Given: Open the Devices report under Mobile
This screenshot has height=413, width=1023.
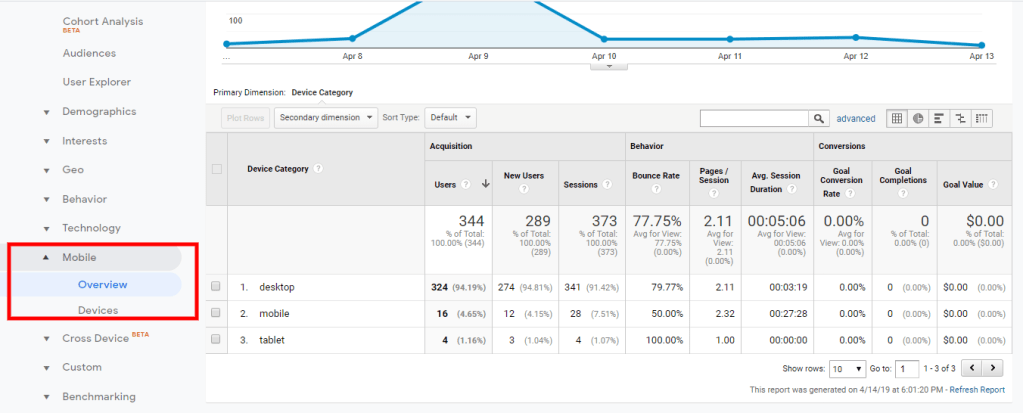Looking at the screenshot, I should tap(98, 310).
